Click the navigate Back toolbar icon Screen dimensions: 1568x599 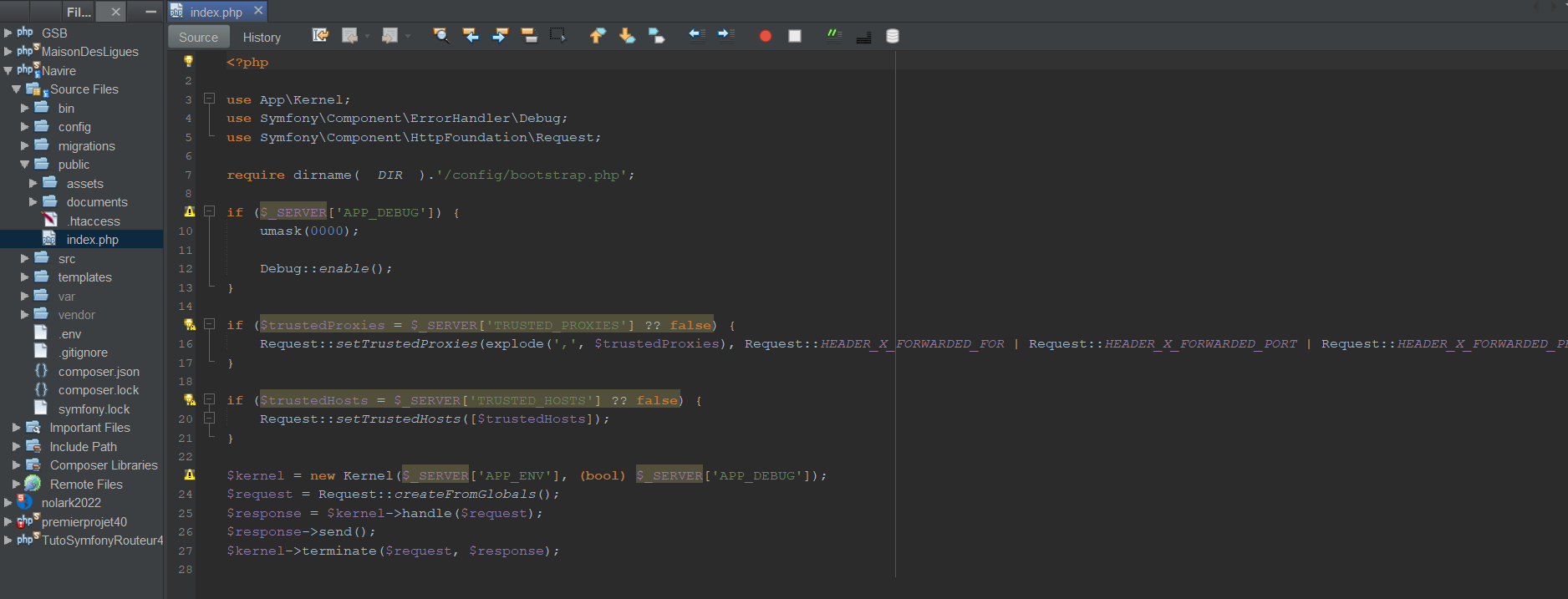point(350,35)
